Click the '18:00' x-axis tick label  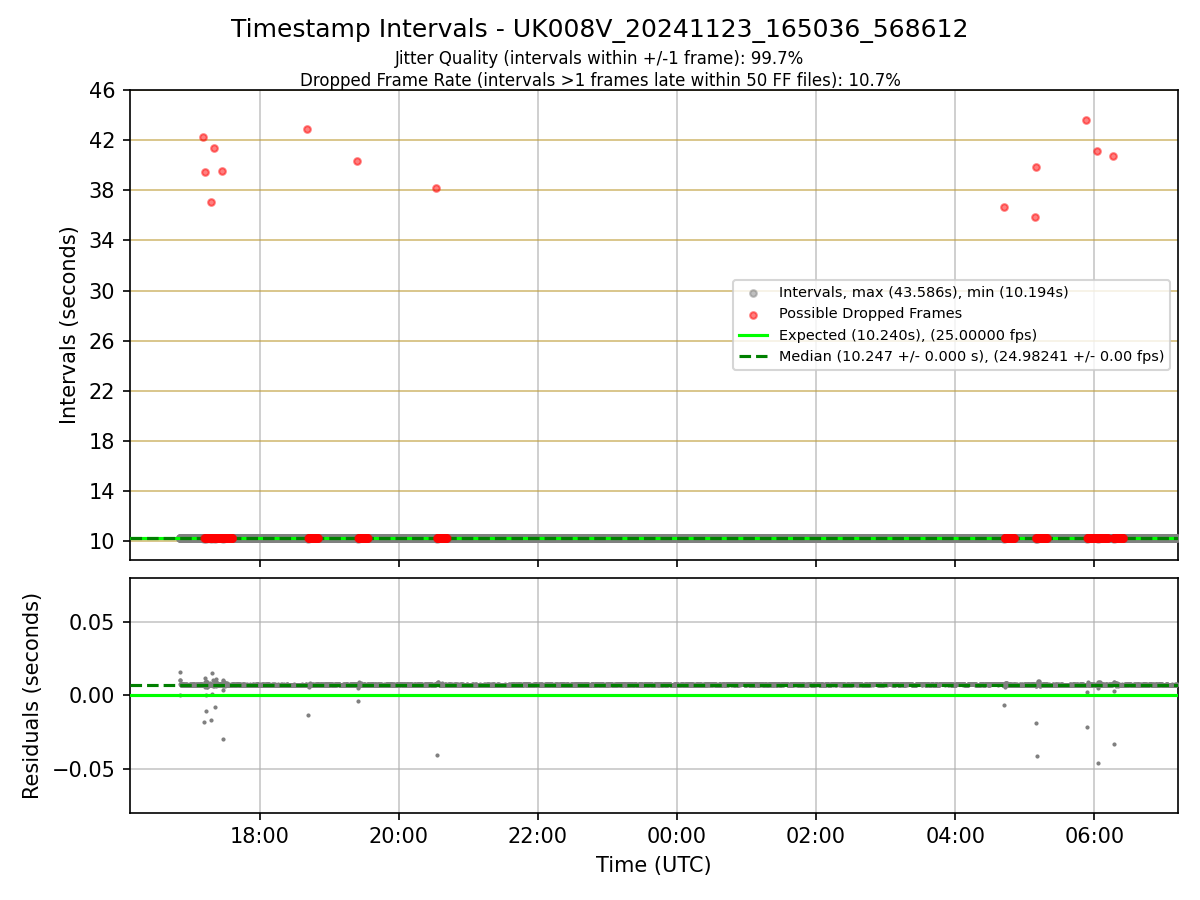pyautogui.click(x=260, y=834)
